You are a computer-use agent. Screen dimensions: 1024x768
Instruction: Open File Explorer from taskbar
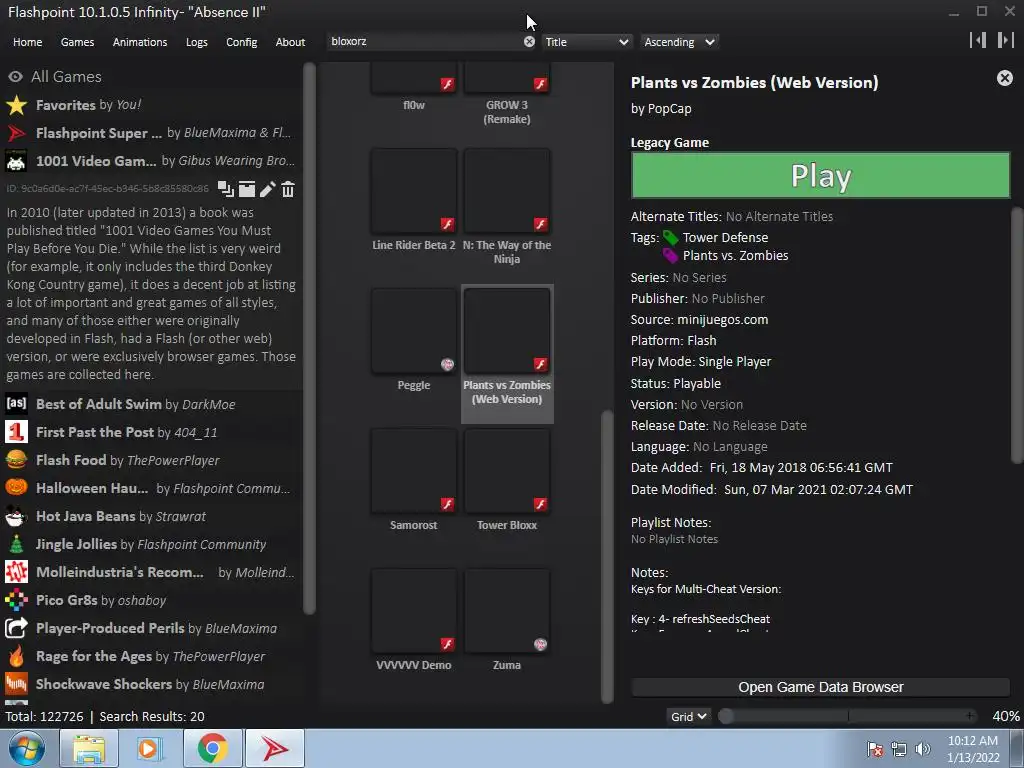[x=89, y=748]
